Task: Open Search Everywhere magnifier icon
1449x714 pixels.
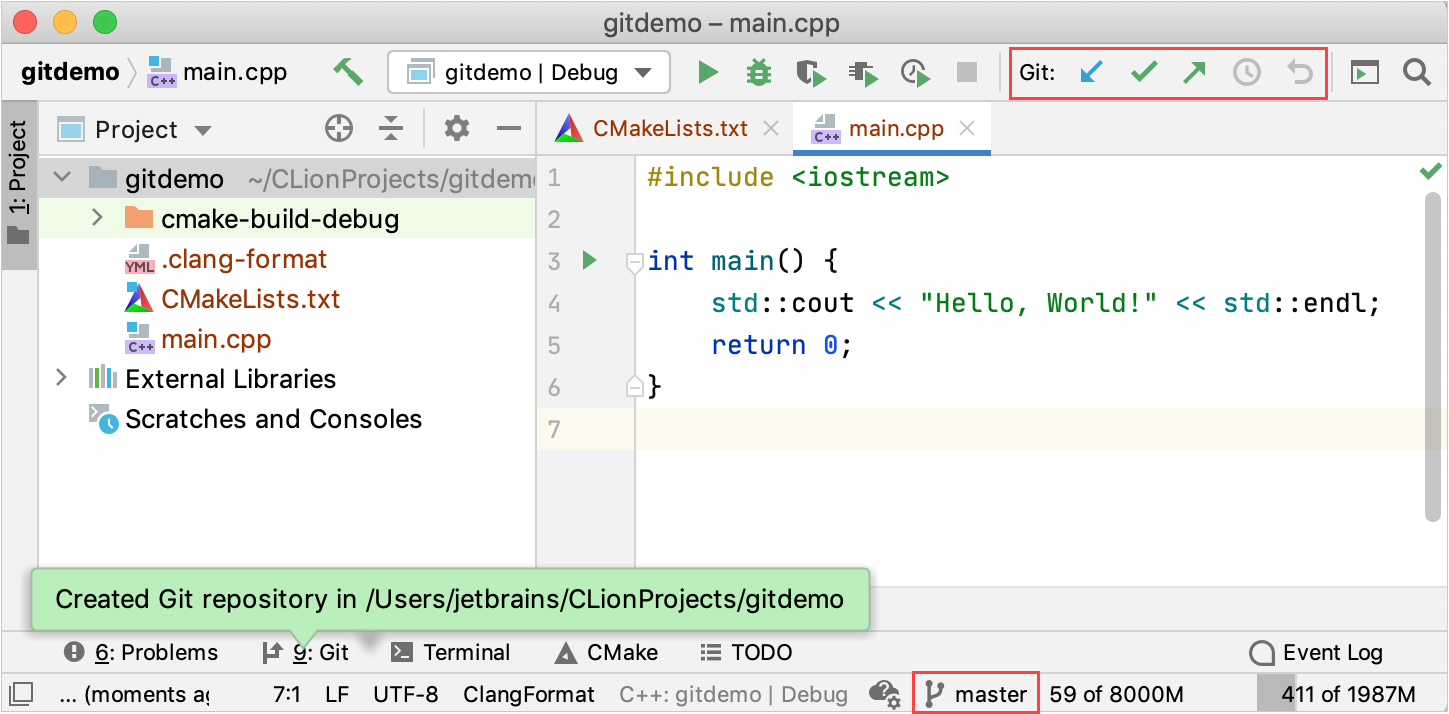Action: [1417, 72]
